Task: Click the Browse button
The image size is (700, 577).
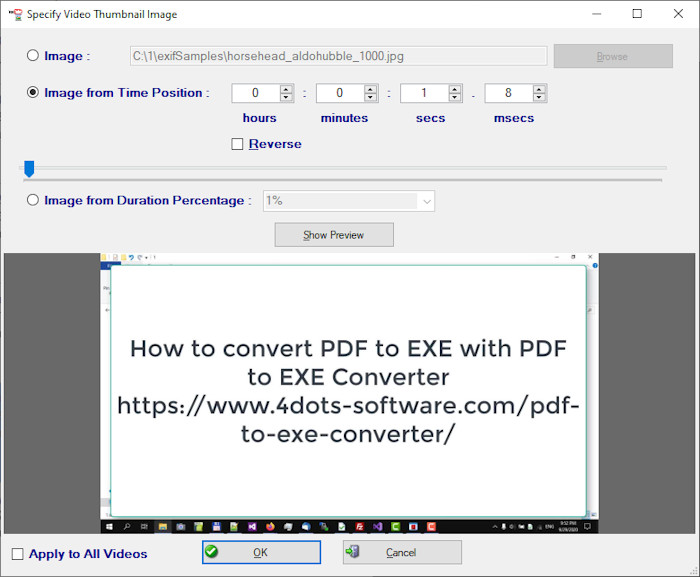Action: [613, 56]
